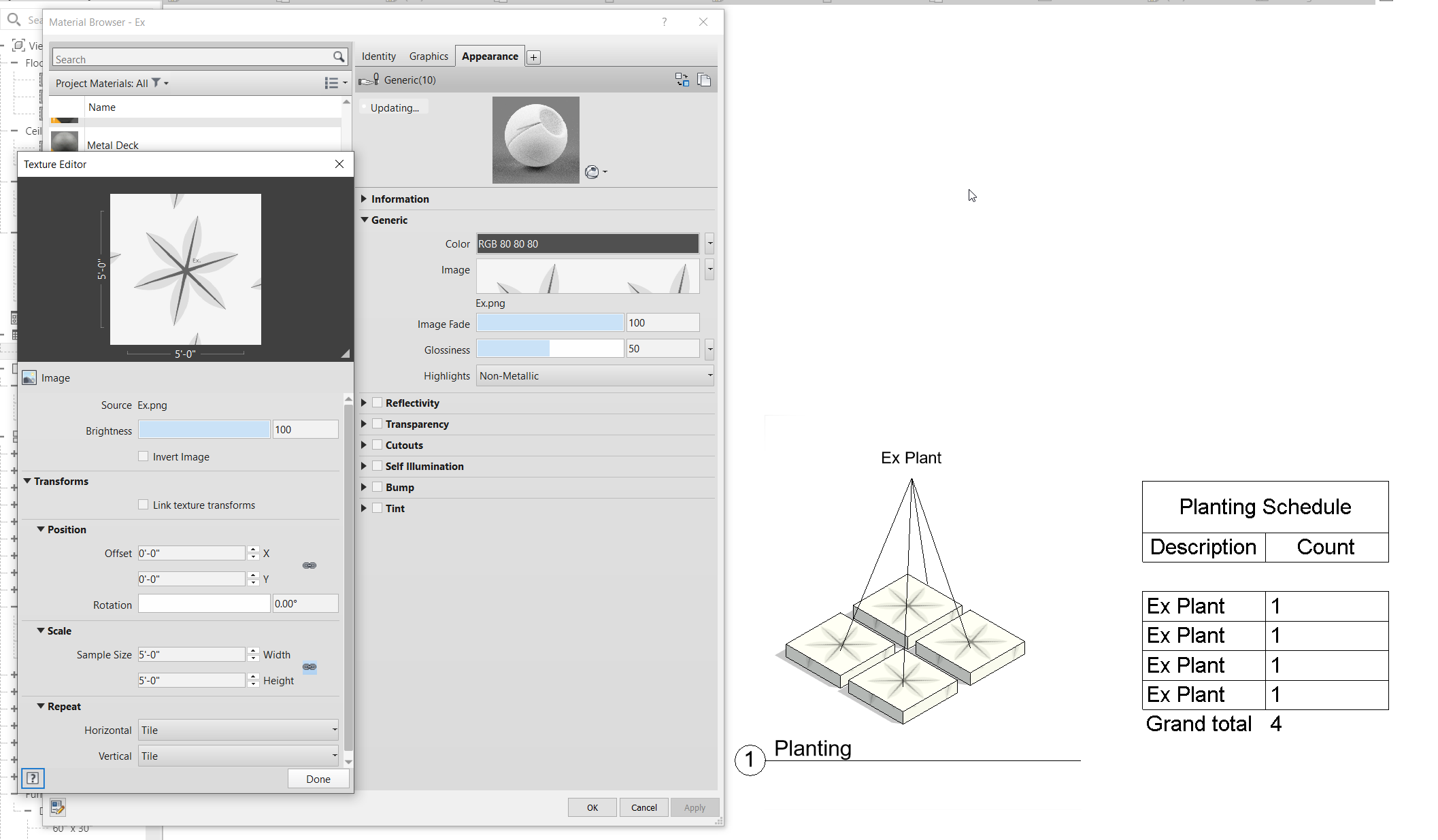The image size is (1438, 840).
Task: Open the swap material asset icon
Action: coord(682,80)
